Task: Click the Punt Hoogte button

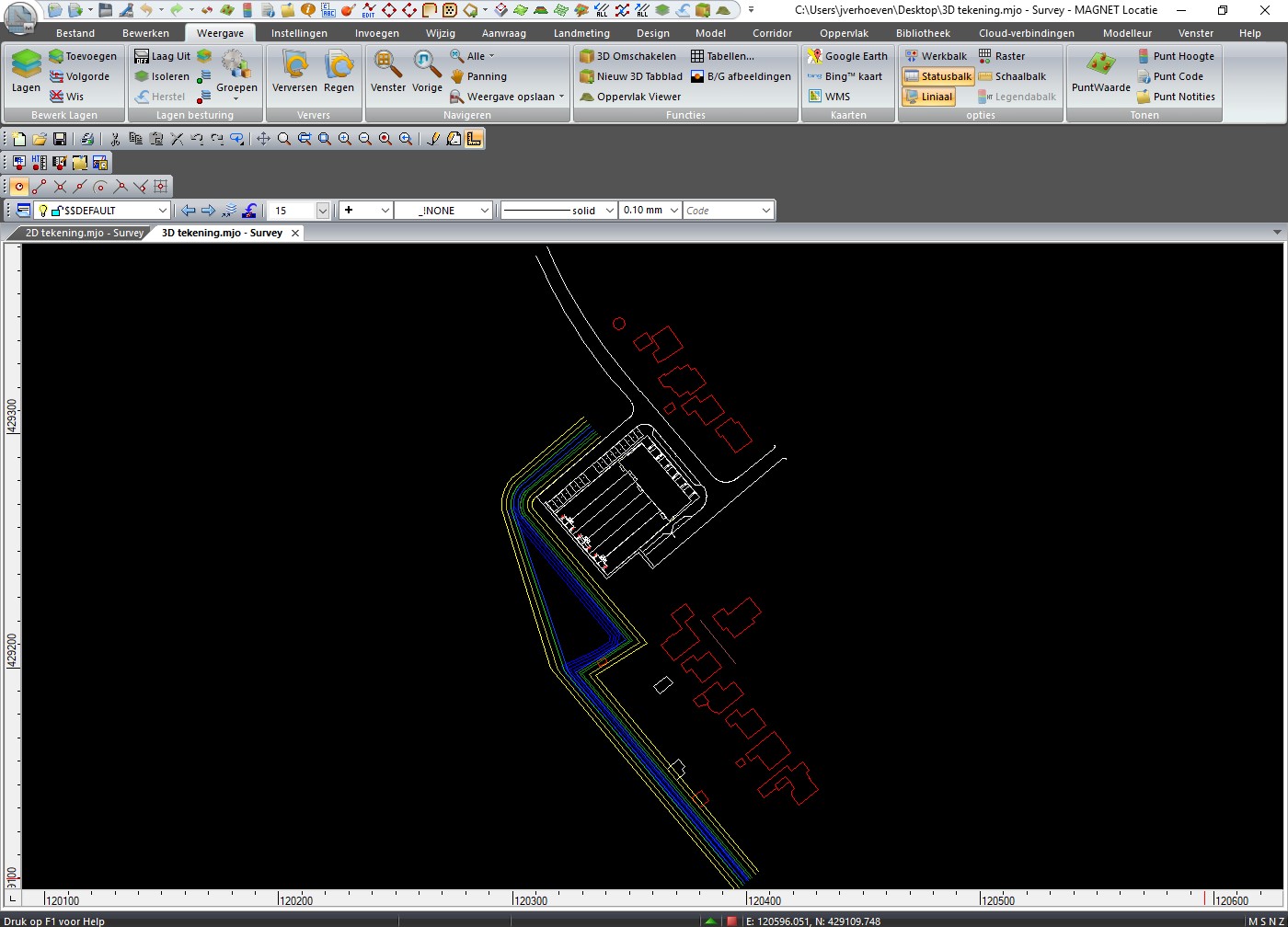Action: (1175, 56)
